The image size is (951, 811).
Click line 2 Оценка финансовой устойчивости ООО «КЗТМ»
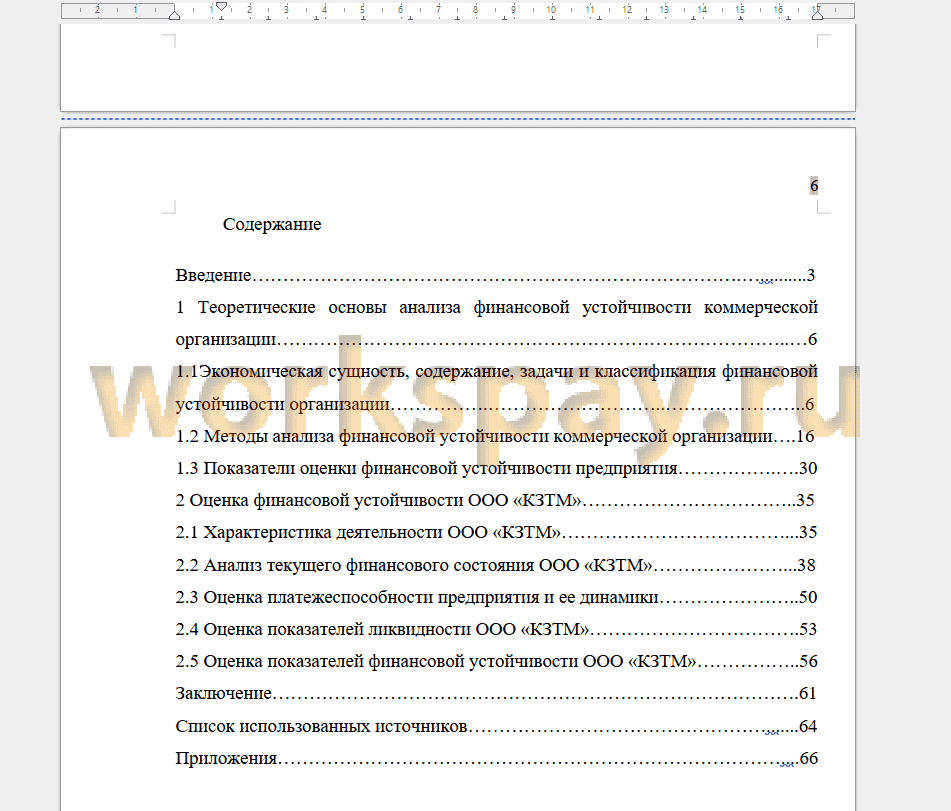(495, 500)
